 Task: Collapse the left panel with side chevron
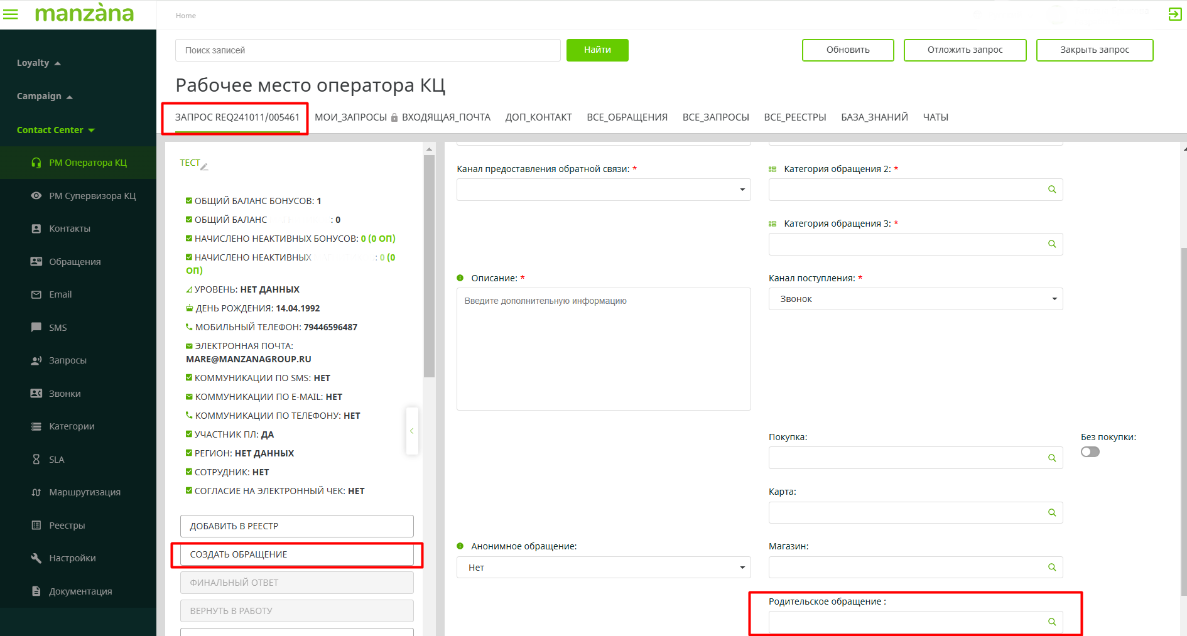pyautogui.click(x=411, y=431)
